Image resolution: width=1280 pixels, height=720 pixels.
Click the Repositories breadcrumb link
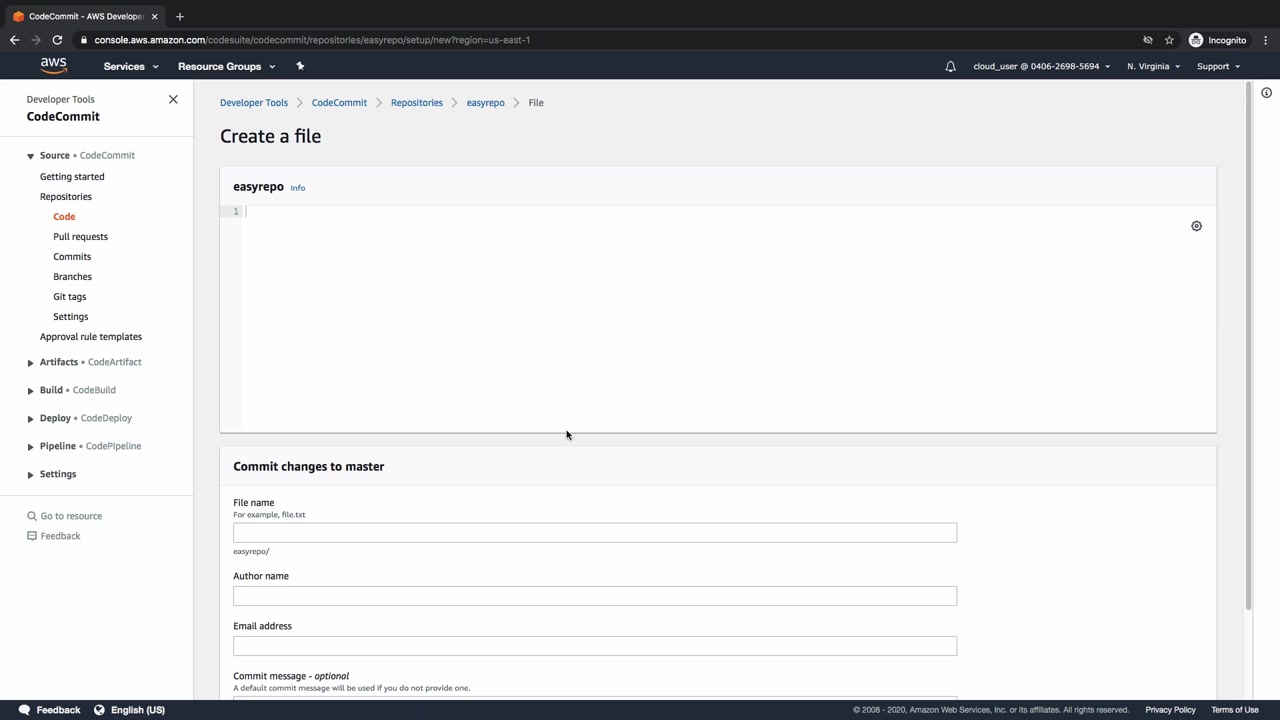417,102
